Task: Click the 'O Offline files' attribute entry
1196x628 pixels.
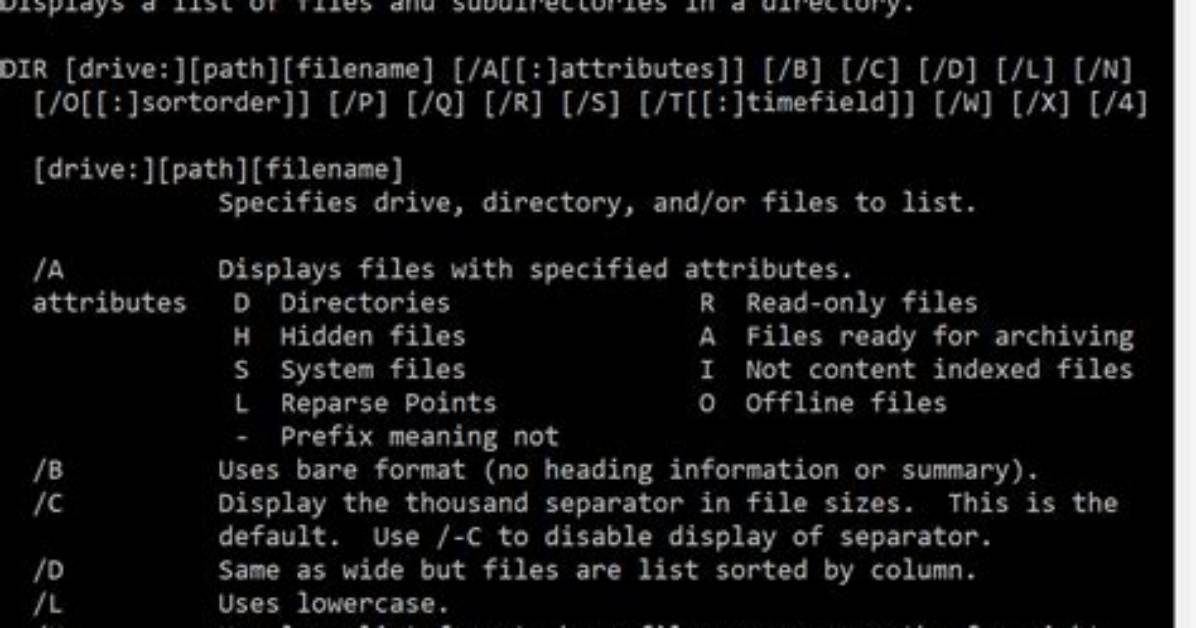Action: 823,403
